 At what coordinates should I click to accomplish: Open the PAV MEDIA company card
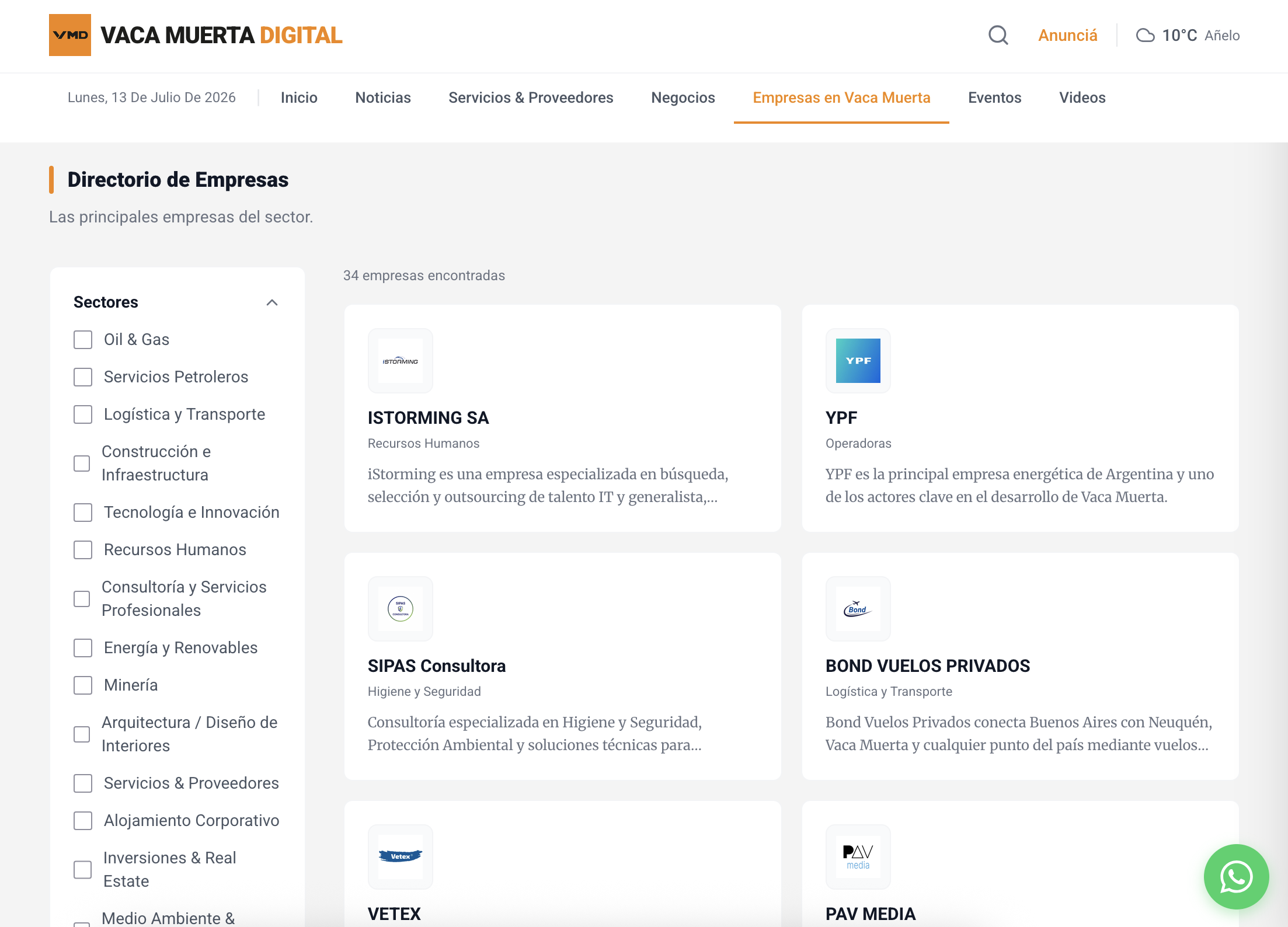1020,864
